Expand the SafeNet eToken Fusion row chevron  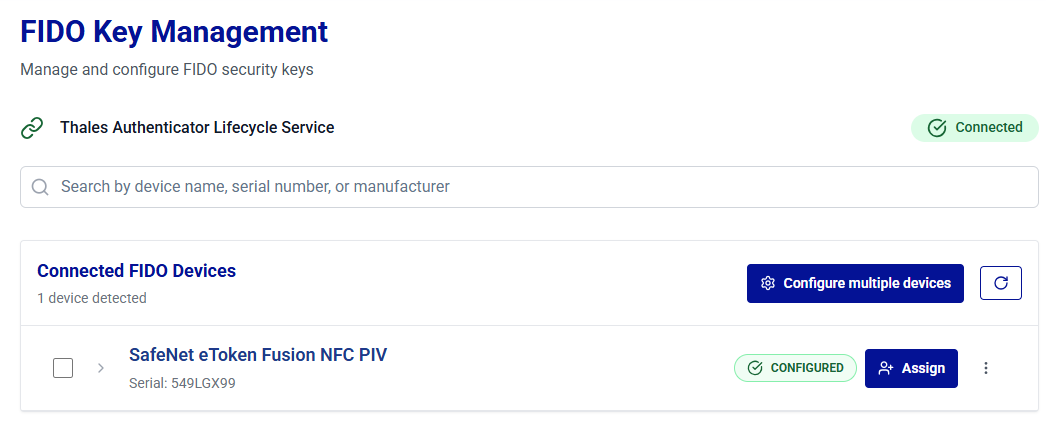point(100,368)
